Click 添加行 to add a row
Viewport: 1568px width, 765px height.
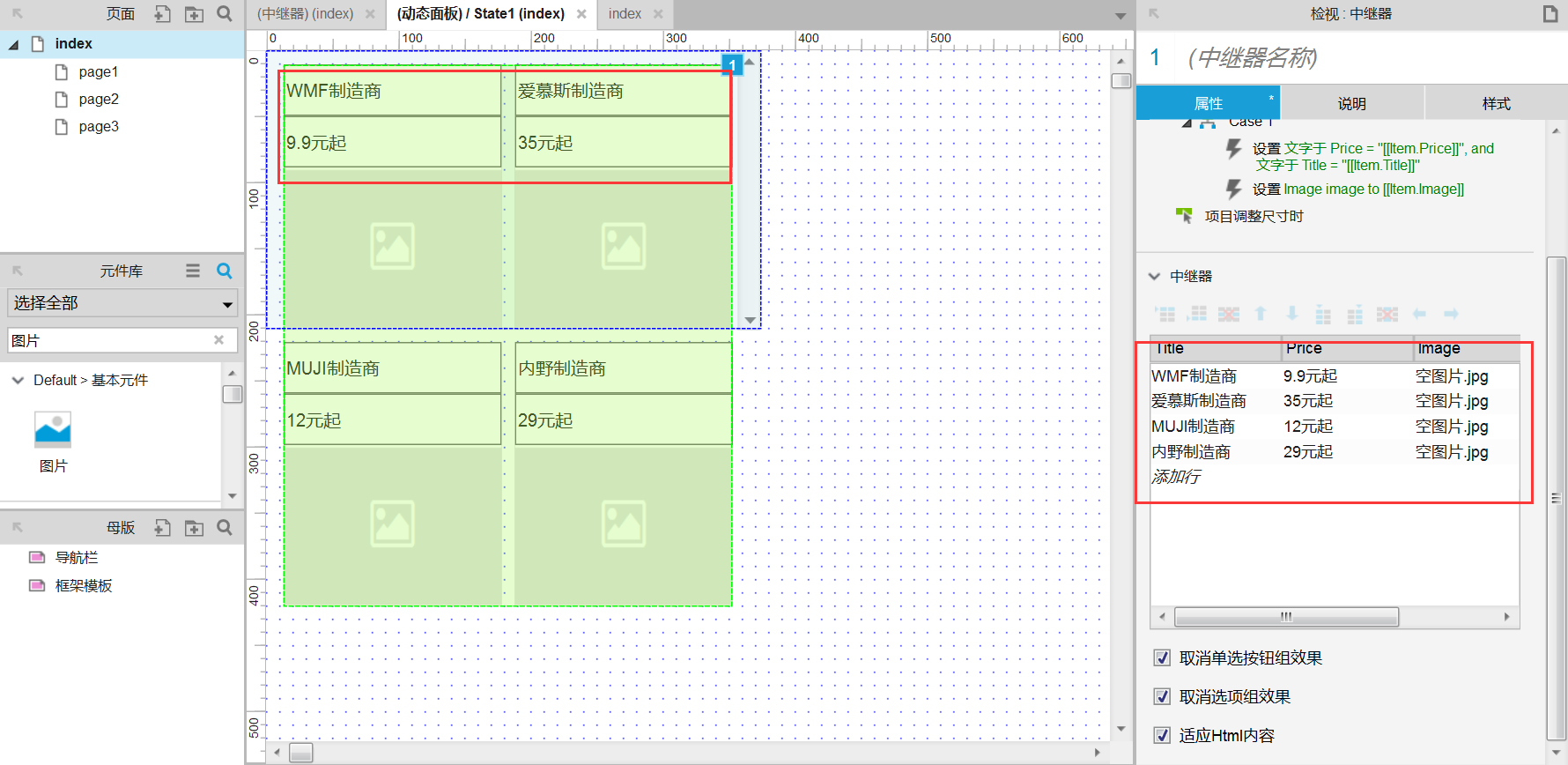pyautogui.click(x=1176, y=477)
